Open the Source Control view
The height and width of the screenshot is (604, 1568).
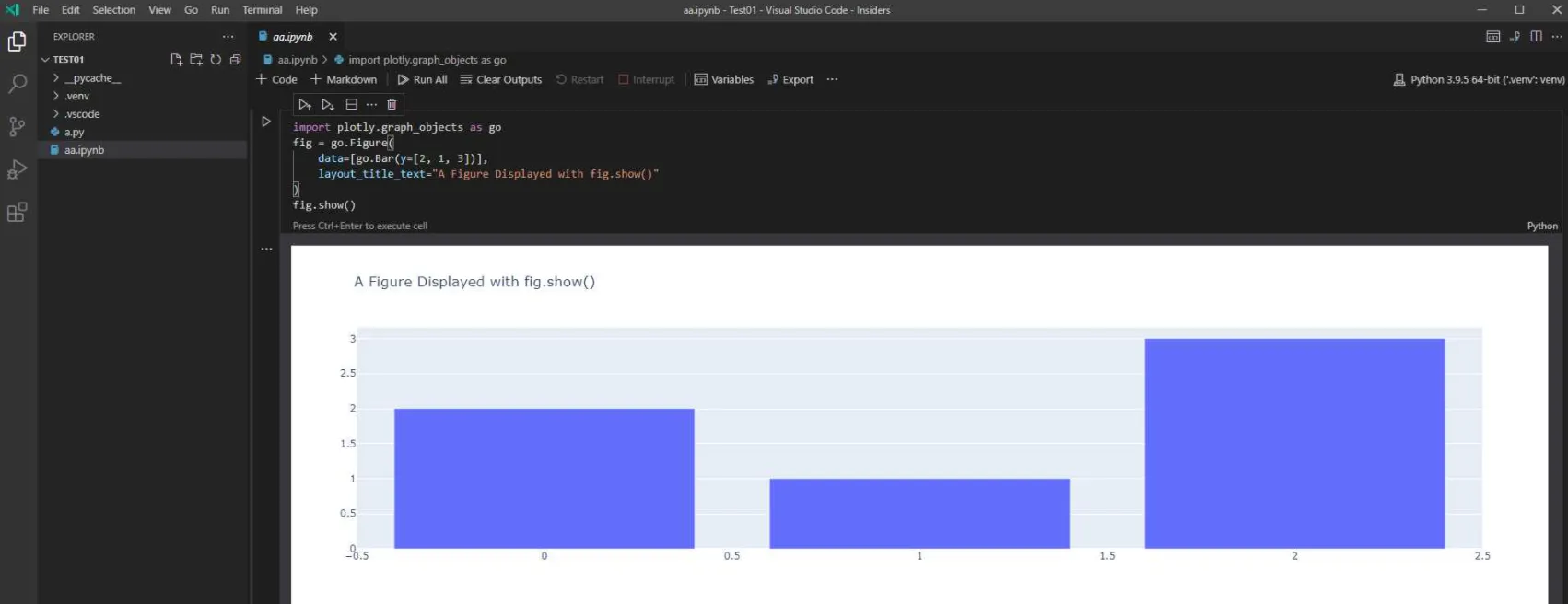(18, 127)
